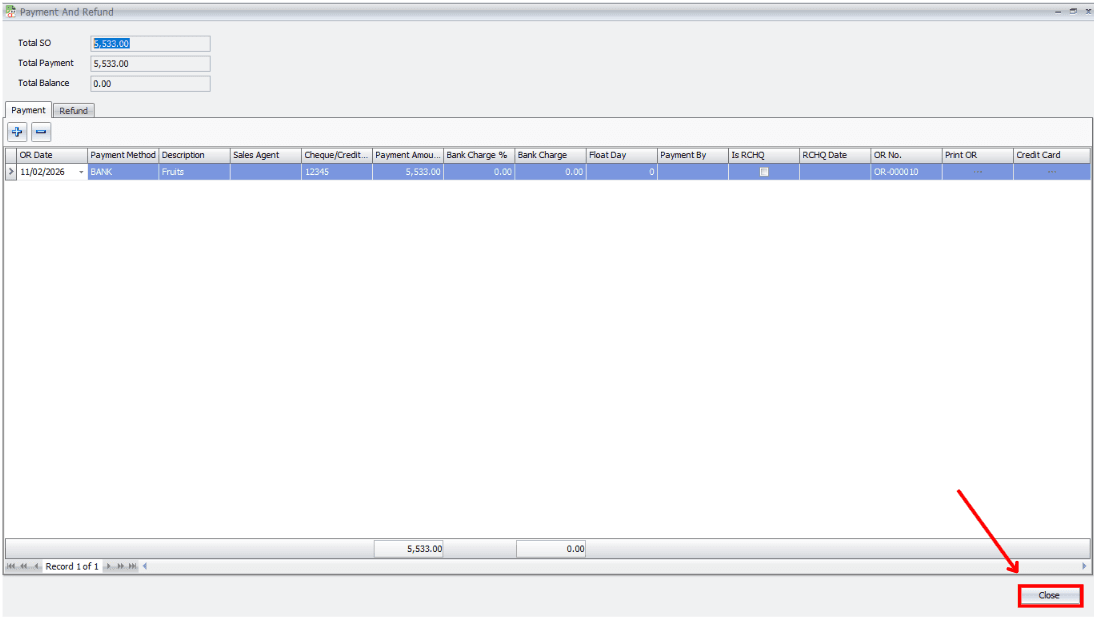Go to next record using navigator arrow
Viewport: 1094px width, 619px height.
point(108,567)
